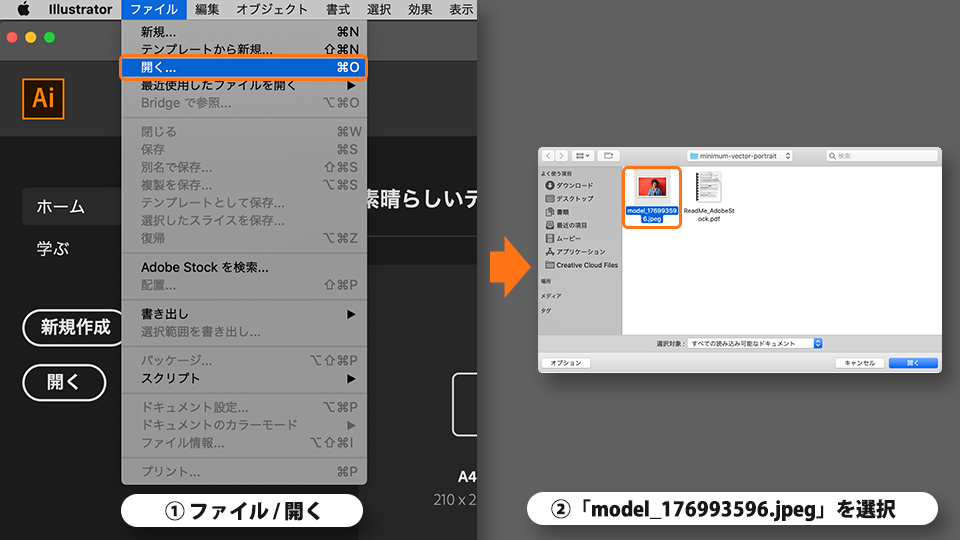The width and height of the screenshot is (960, 540).
Task: Click the ダウンロード sidebar label
Action: tap(574, 186)
